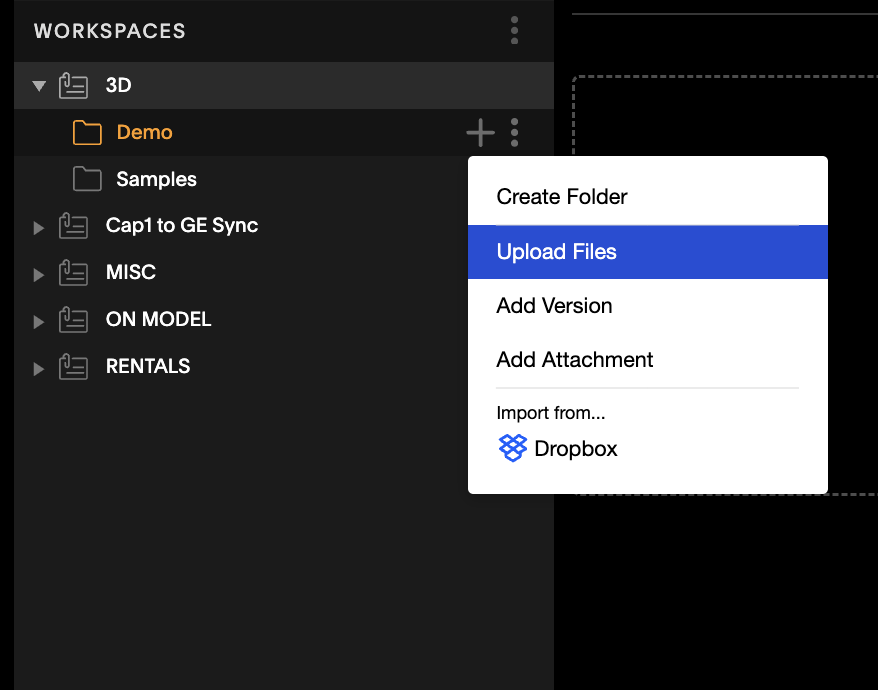
Task: Open the Workspaces three-dot options menu
Action: 514,30
